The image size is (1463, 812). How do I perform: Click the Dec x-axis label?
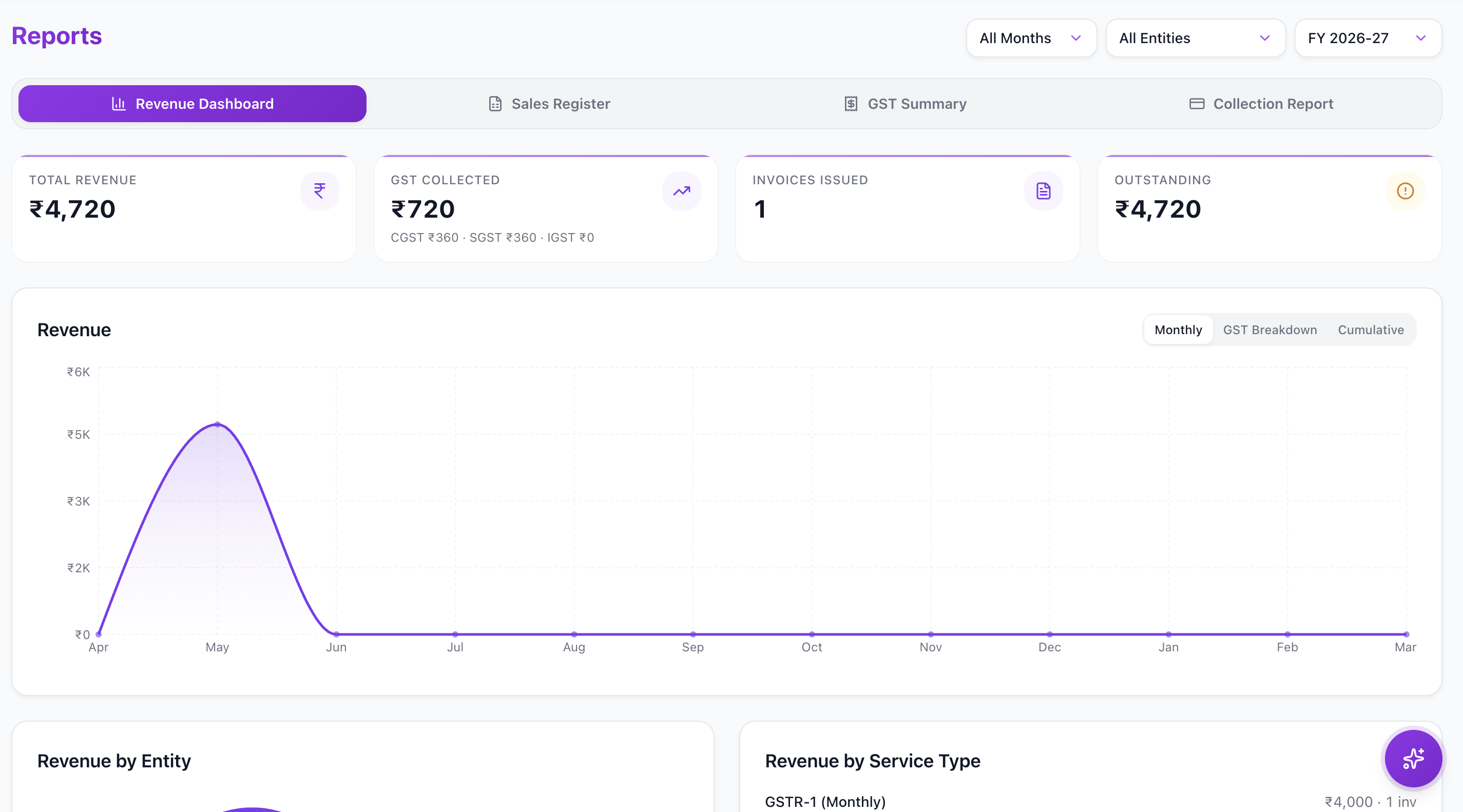click(1050, 647)
